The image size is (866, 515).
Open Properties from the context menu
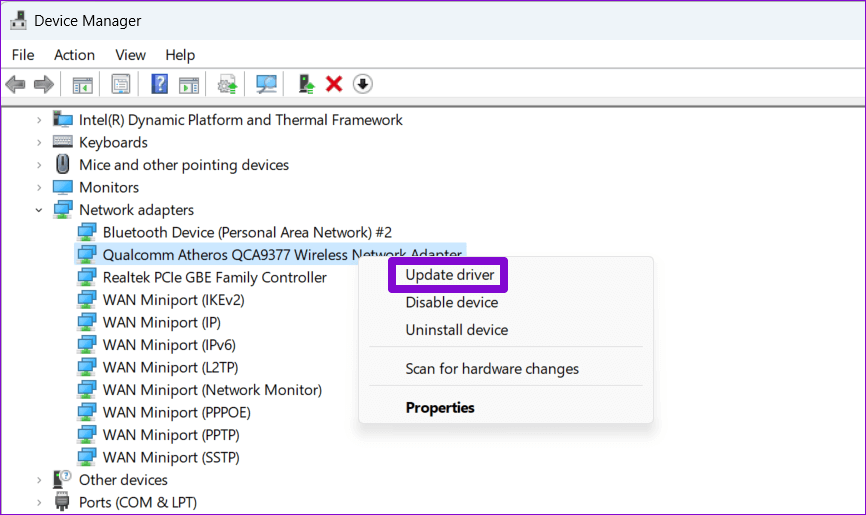(x=440, y=407)
